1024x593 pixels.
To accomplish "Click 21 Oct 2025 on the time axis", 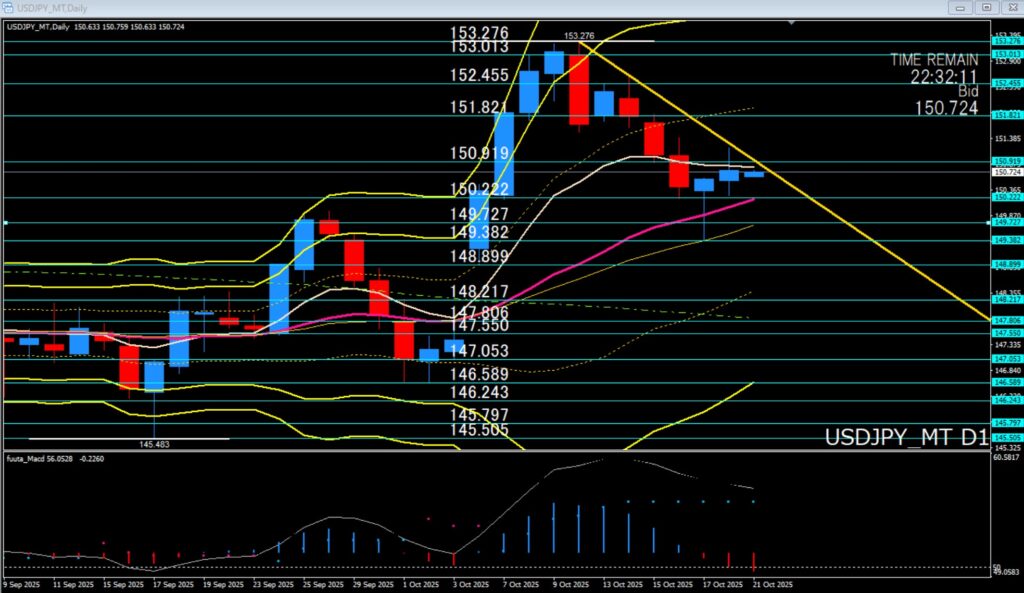I will tap(772, 583).
